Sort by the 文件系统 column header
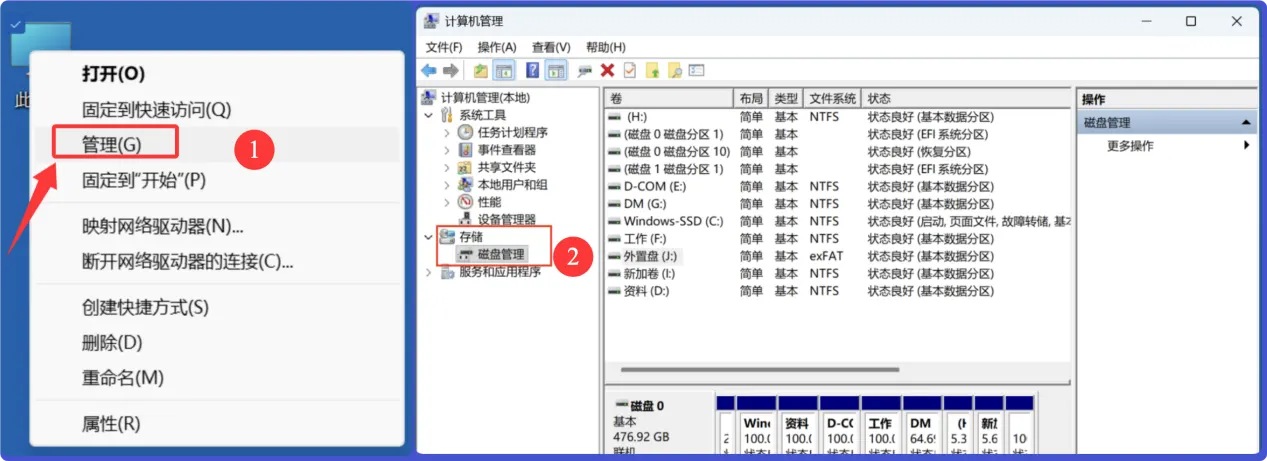 click(x=833, y=99)
